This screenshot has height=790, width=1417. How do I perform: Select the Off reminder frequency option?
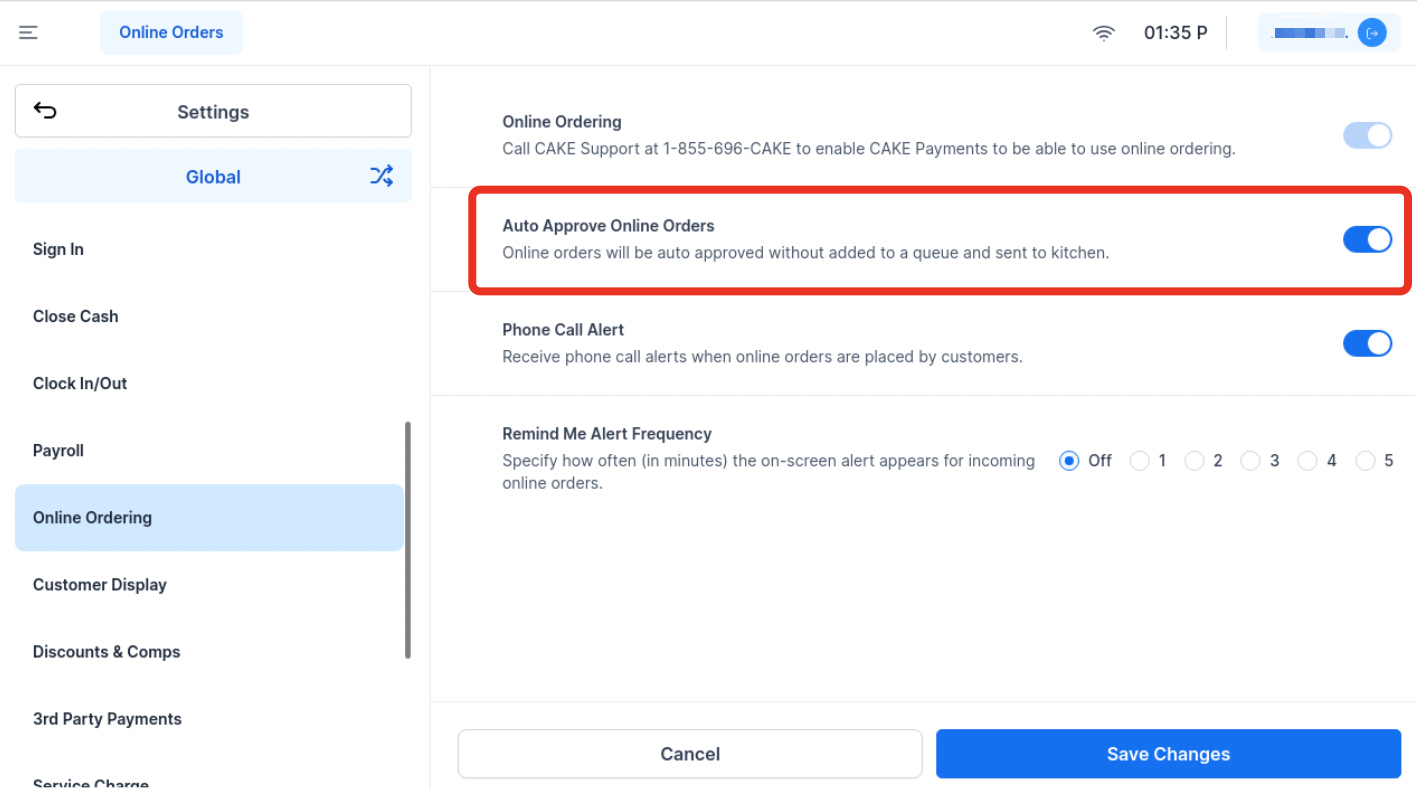pos(1069,461)
